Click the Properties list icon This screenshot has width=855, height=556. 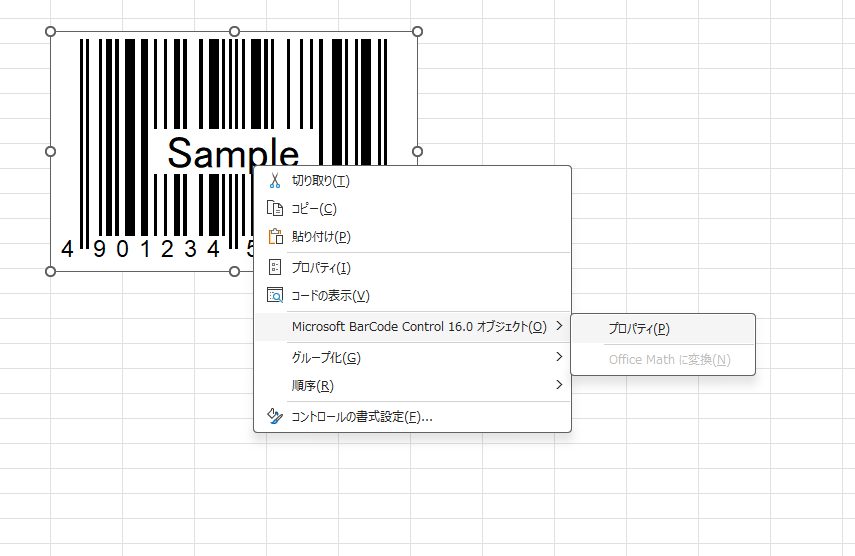point(275,267)
